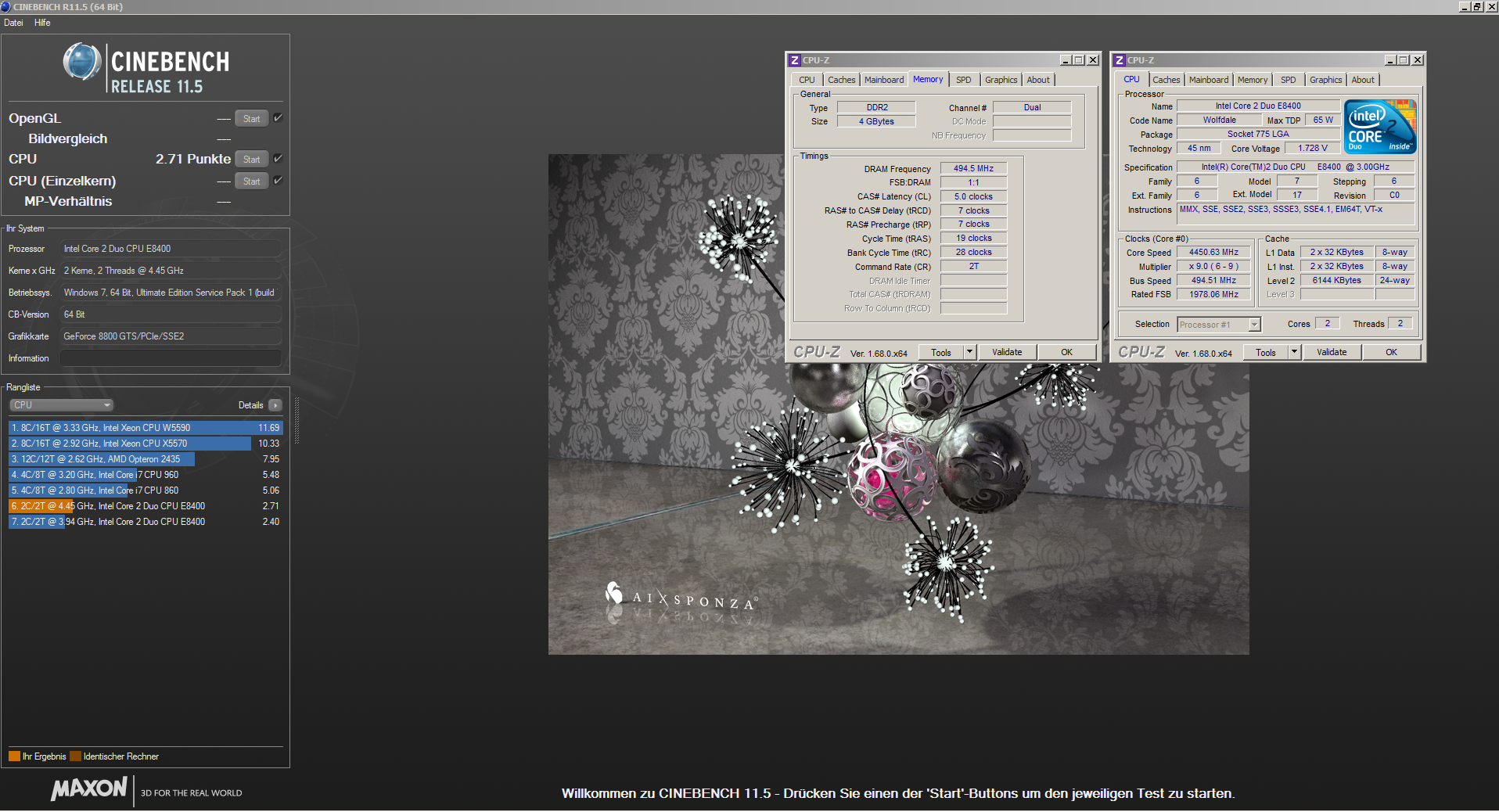Click the CPU-Z Memory window title icon
Screen dimensions: 1499x812
[795, 60]
